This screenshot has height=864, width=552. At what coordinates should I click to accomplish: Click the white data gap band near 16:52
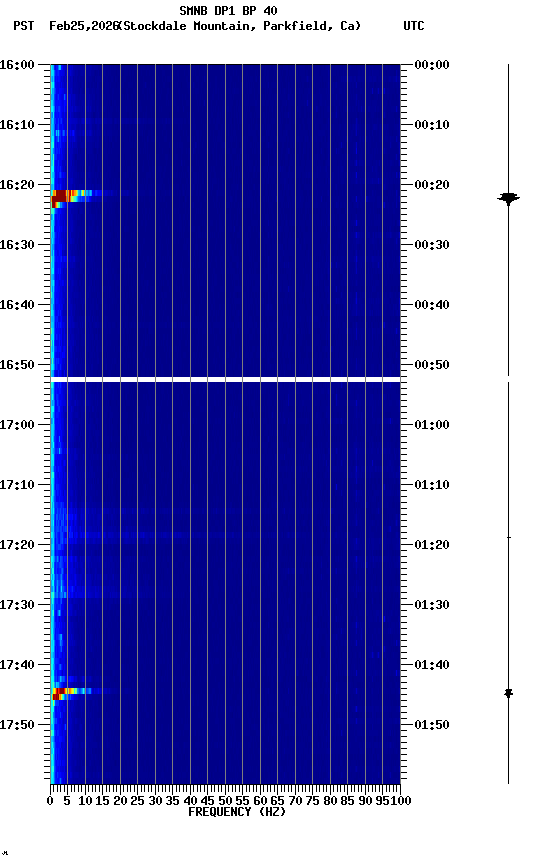click(x=225, y=380)
